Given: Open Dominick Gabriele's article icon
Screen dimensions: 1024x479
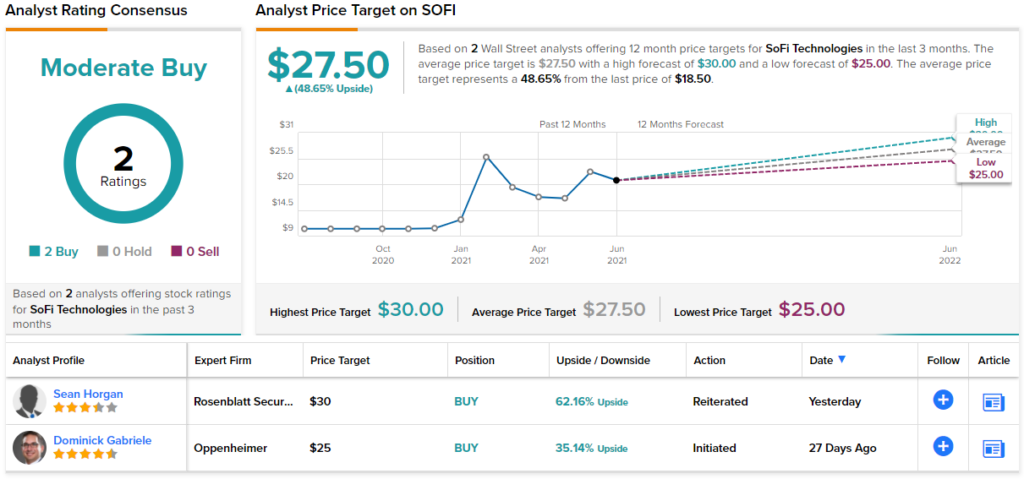Looking at the screenshot, I should 993,448.
